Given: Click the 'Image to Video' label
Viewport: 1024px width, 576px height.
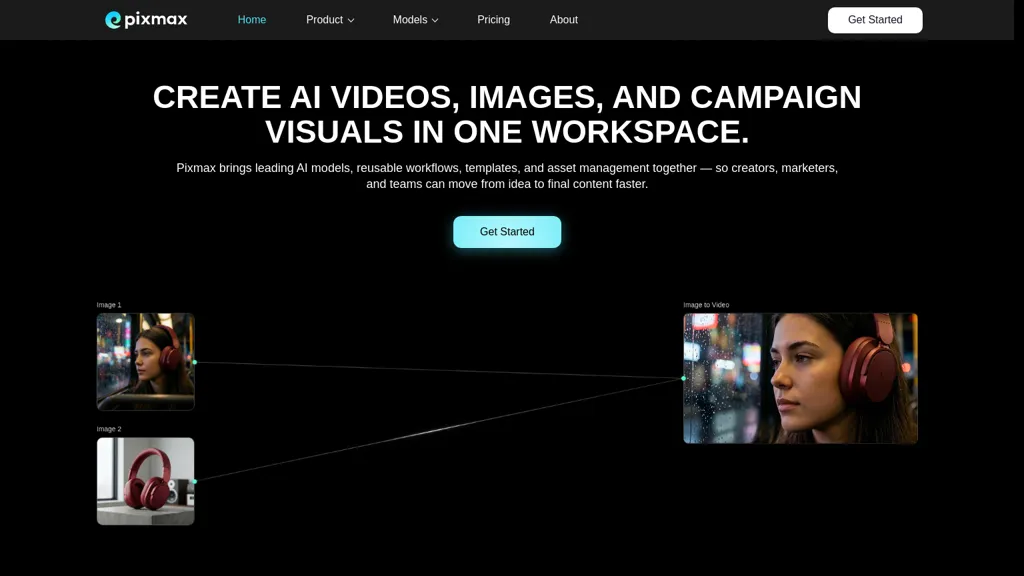Looking at the screenshot, I should 706,305.
